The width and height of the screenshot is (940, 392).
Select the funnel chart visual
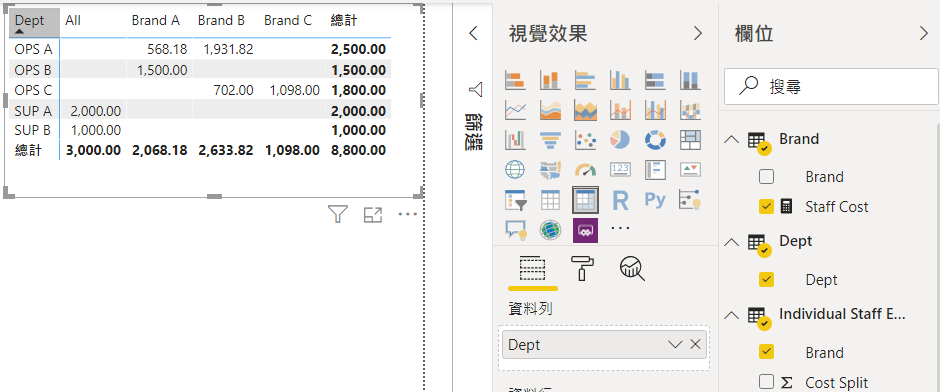pyautogui.click(x=550, y=140)
